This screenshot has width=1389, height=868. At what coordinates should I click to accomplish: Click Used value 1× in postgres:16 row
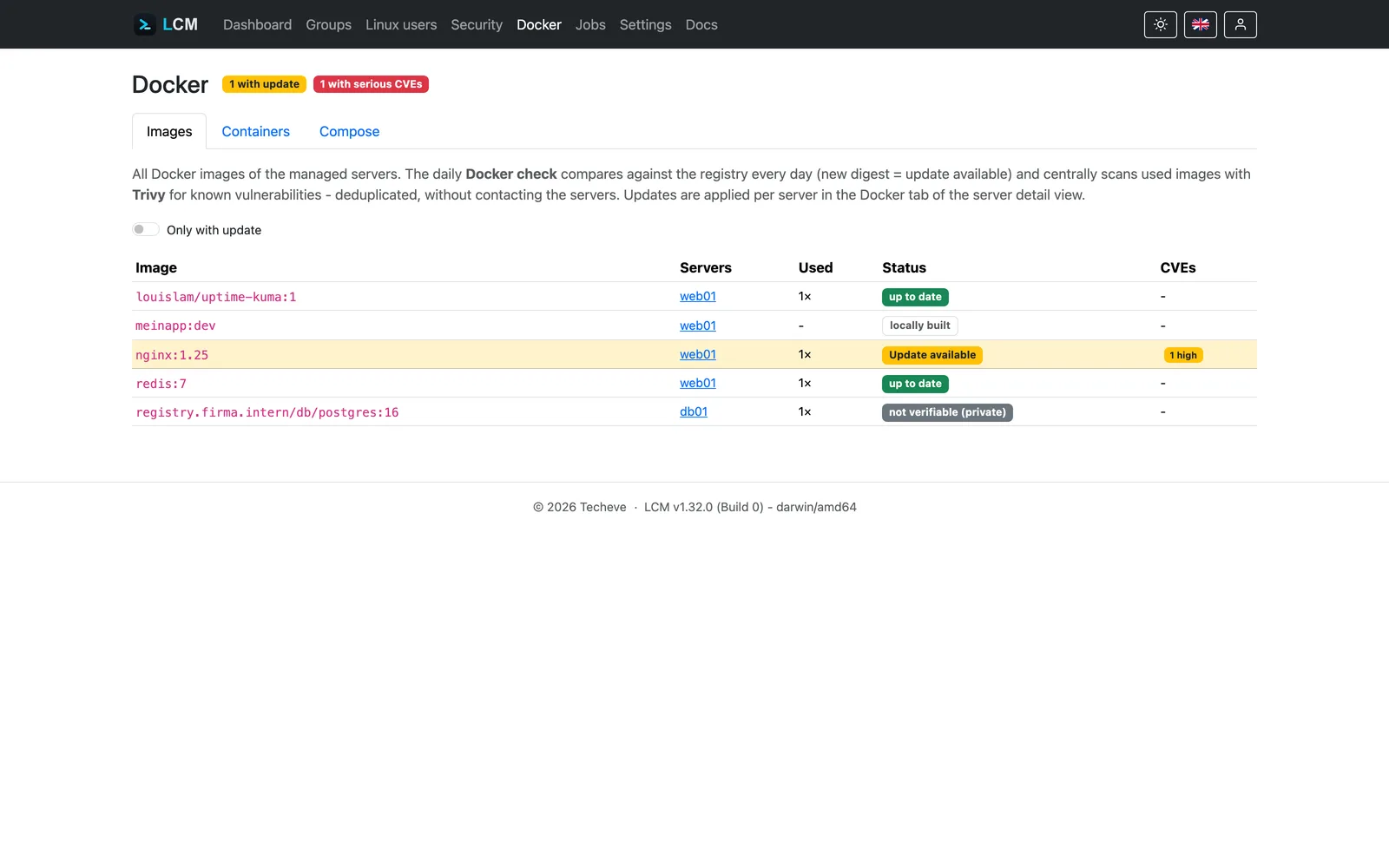point(805,411)
